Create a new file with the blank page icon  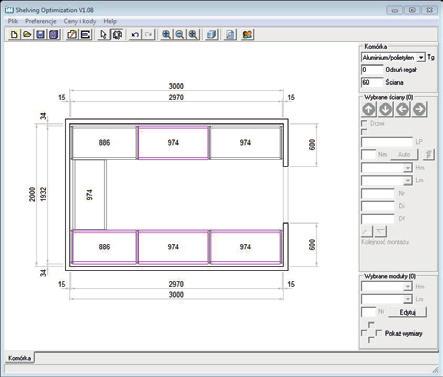[x=14, y=34]
